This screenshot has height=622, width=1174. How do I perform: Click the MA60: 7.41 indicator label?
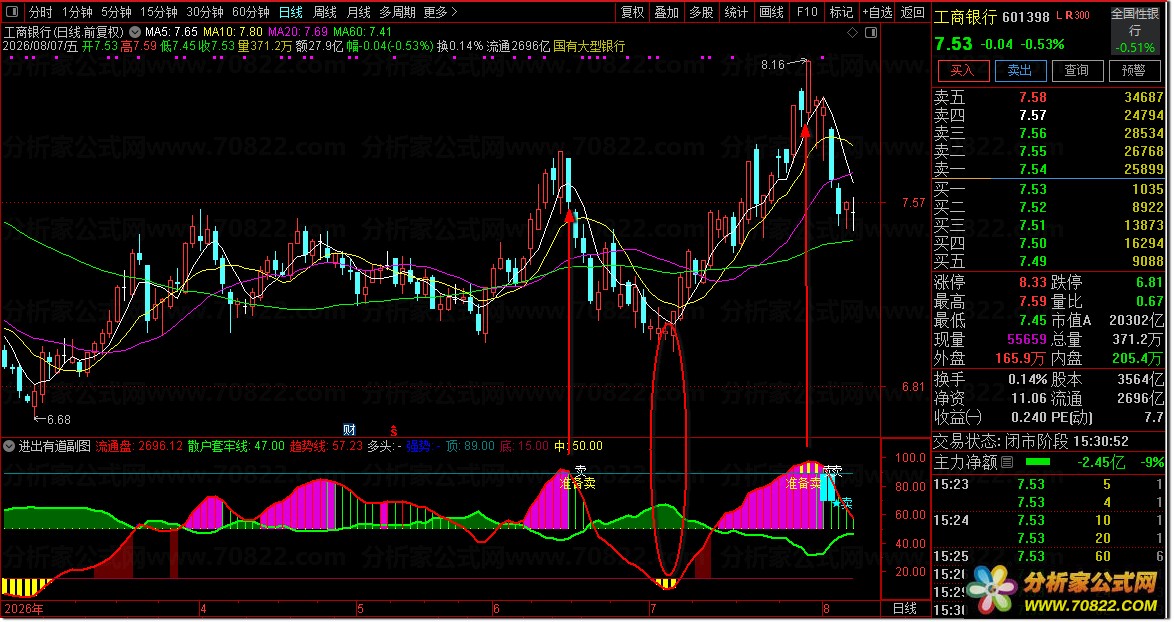point(362,32)
